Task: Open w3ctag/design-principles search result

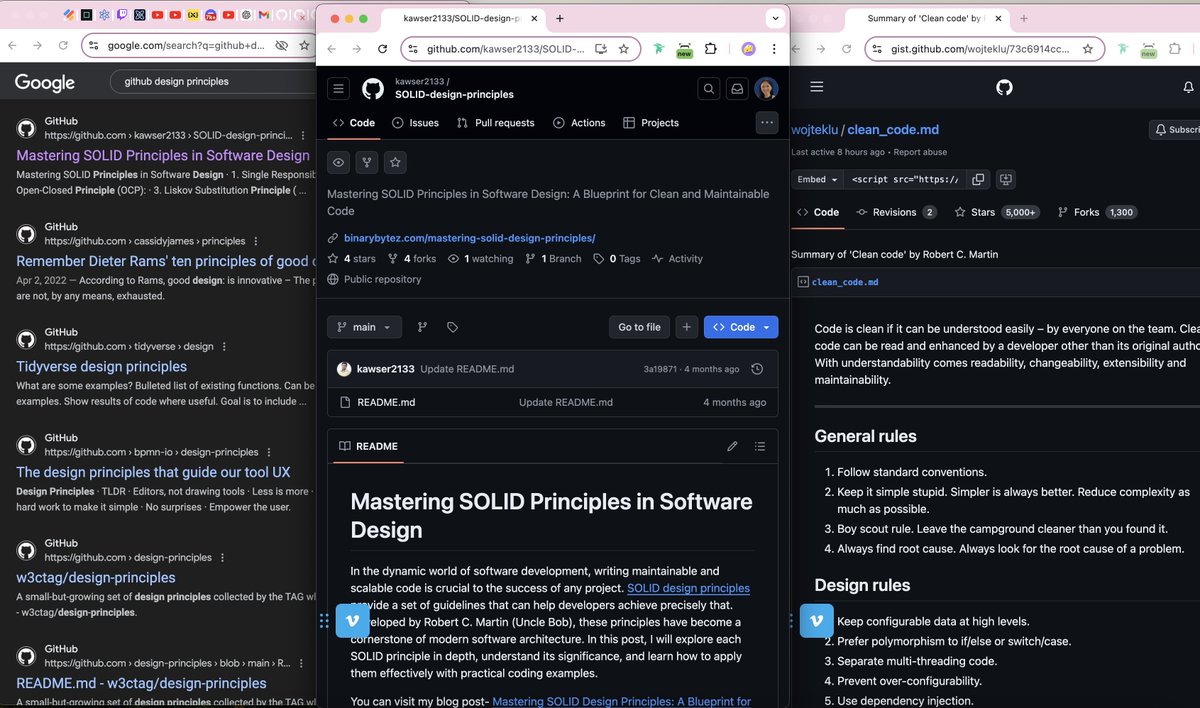Action: click(x=95, y=577)
